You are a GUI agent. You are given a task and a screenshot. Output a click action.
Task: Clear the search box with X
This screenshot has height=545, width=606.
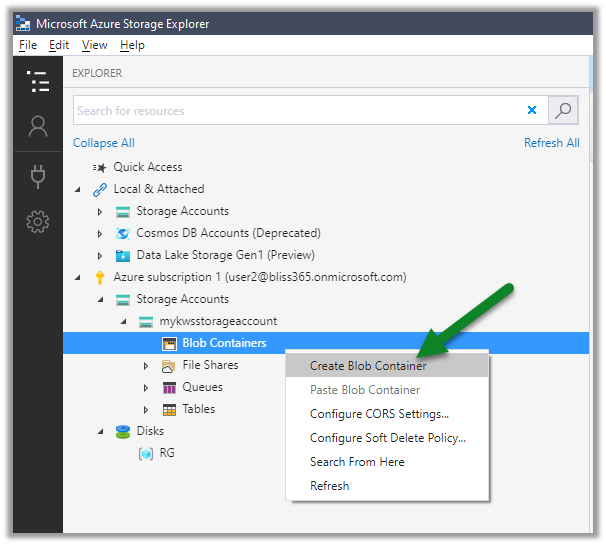[x=532, y=110]
